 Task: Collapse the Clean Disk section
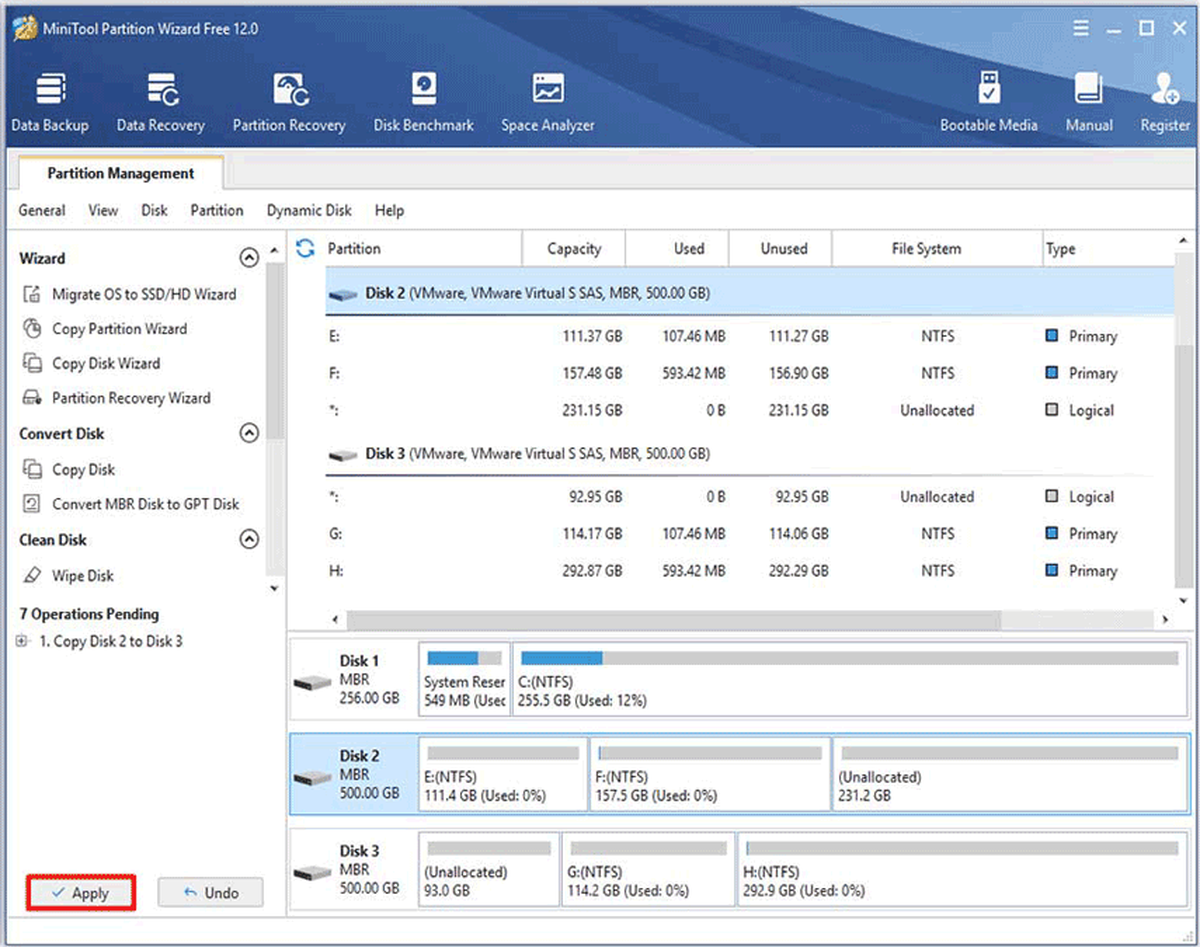pos(249,540)
